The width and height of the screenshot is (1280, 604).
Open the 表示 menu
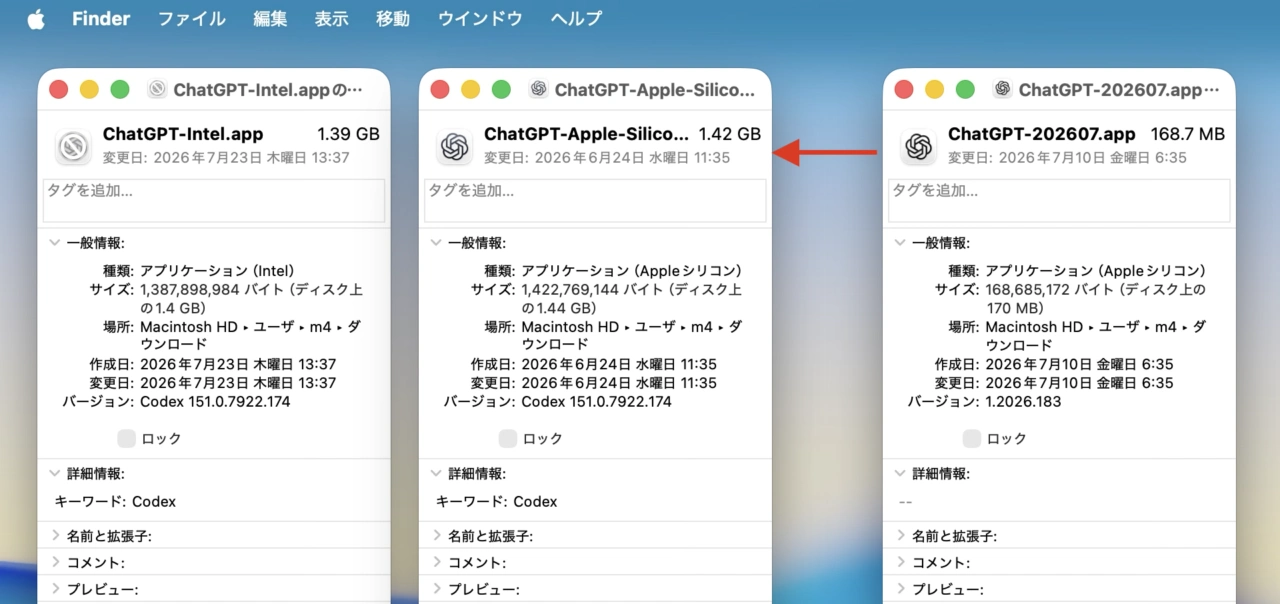(x=331, y=19)
